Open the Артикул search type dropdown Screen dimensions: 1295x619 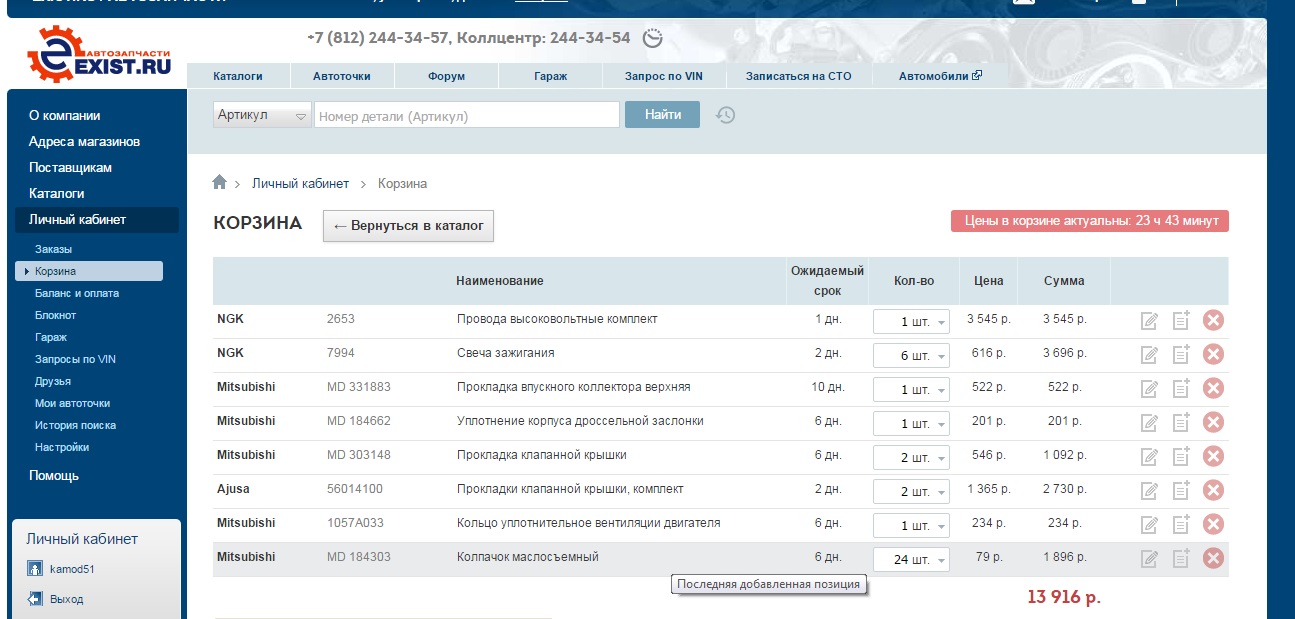[264, 116]
